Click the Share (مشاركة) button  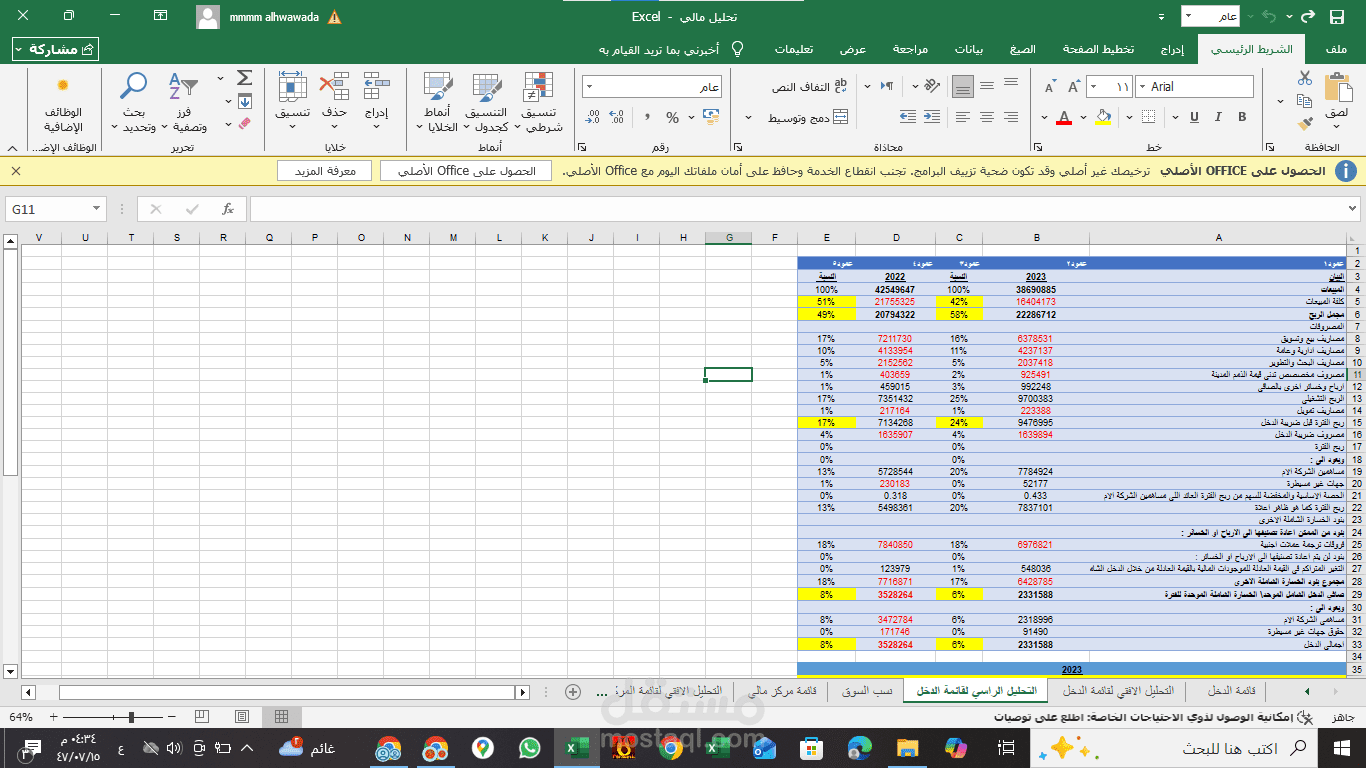[x=55, y=49]
